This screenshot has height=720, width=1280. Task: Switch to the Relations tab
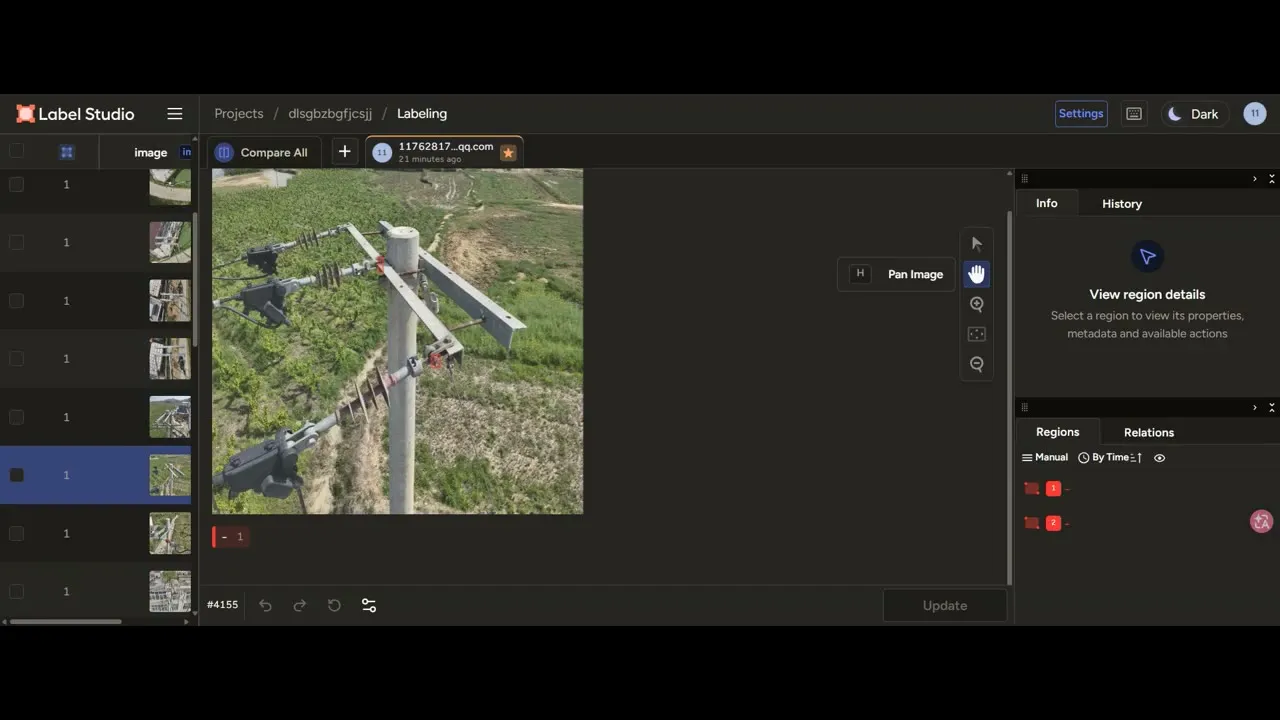[x=1149, y=432]
